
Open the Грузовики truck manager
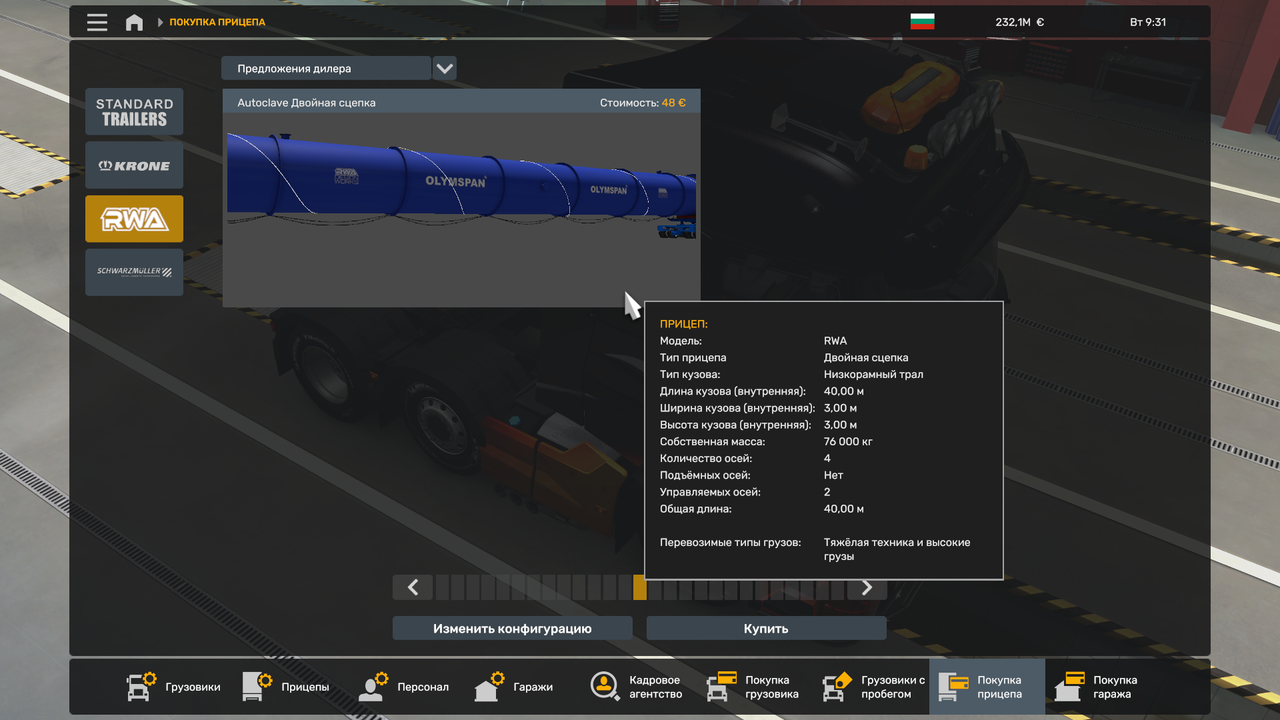[173, 687]
